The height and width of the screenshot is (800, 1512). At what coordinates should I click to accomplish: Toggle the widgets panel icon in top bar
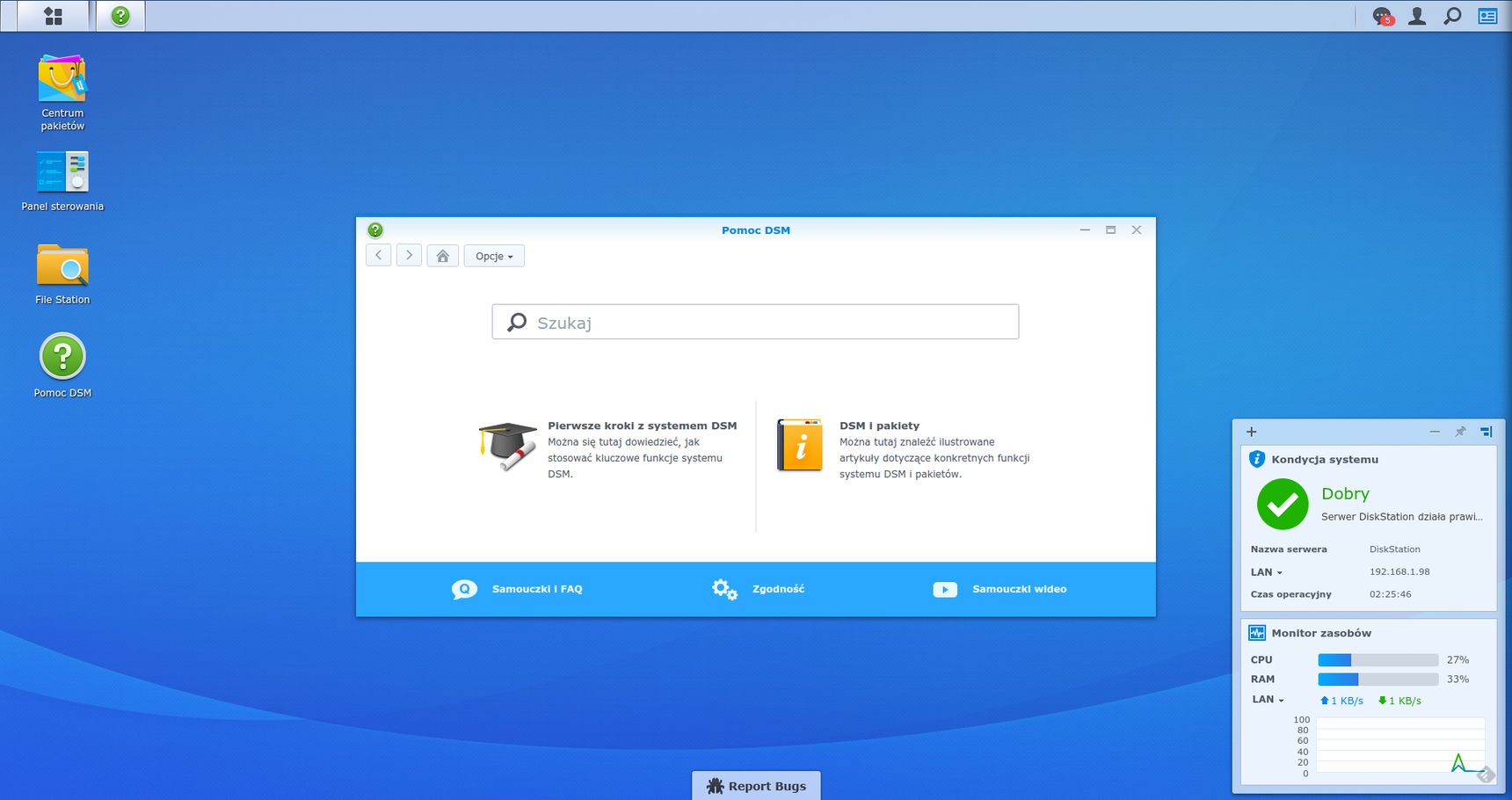point(1487,16)
